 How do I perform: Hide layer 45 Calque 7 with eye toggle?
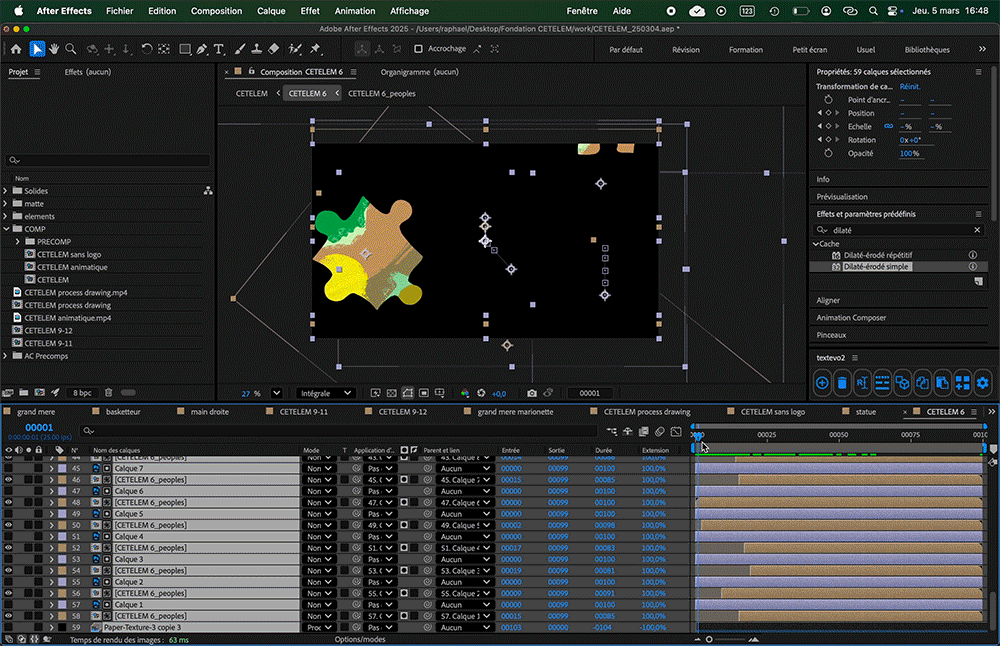point(8,468)
